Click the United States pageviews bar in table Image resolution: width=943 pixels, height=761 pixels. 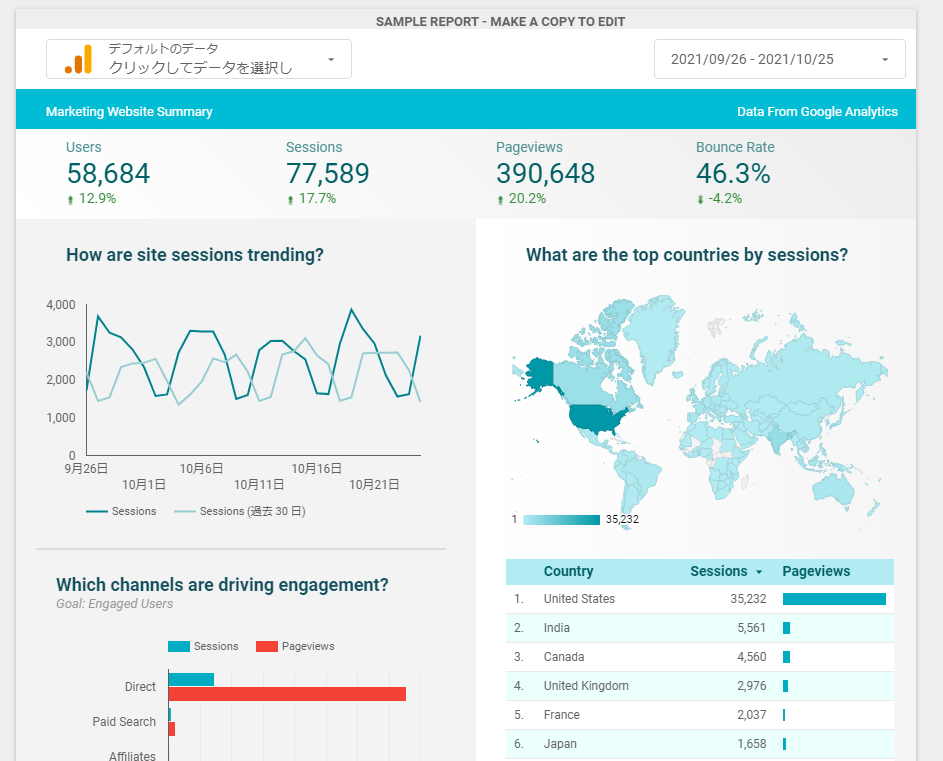coord(834,599)
